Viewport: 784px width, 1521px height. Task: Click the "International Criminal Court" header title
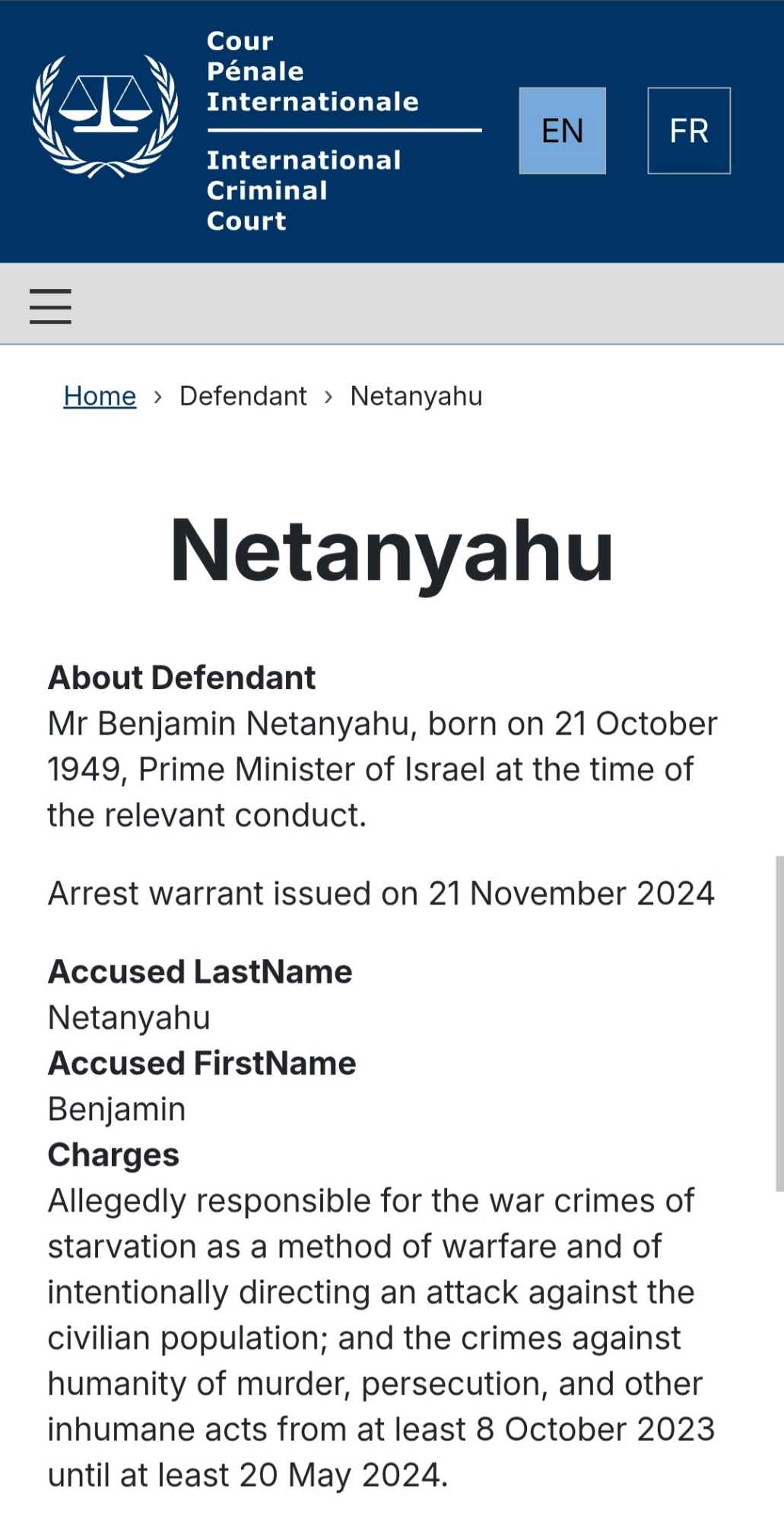pyautogui.click(x=303, y=190)
